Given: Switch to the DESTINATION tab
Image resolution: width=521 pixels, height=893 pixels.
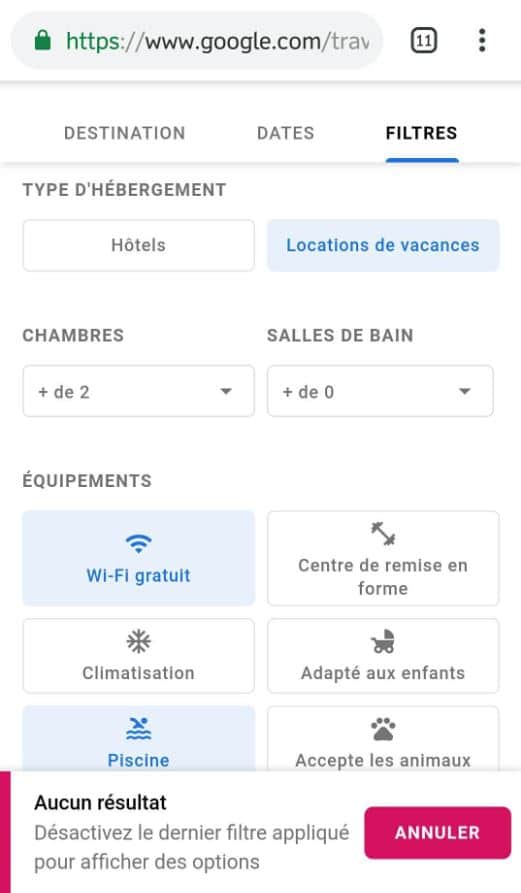Looking at the screenshot, I should (125, 133).
